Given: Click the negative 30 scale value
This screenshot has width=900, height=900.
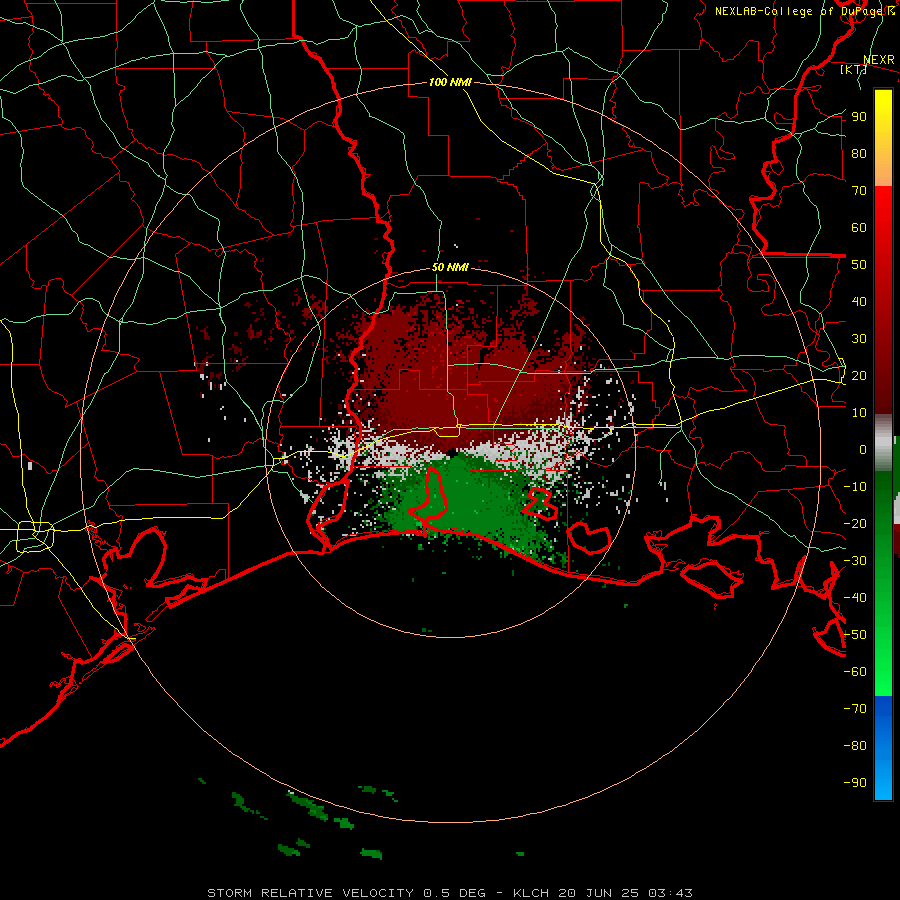Looking at the screenshot, I should pos(855,561).
